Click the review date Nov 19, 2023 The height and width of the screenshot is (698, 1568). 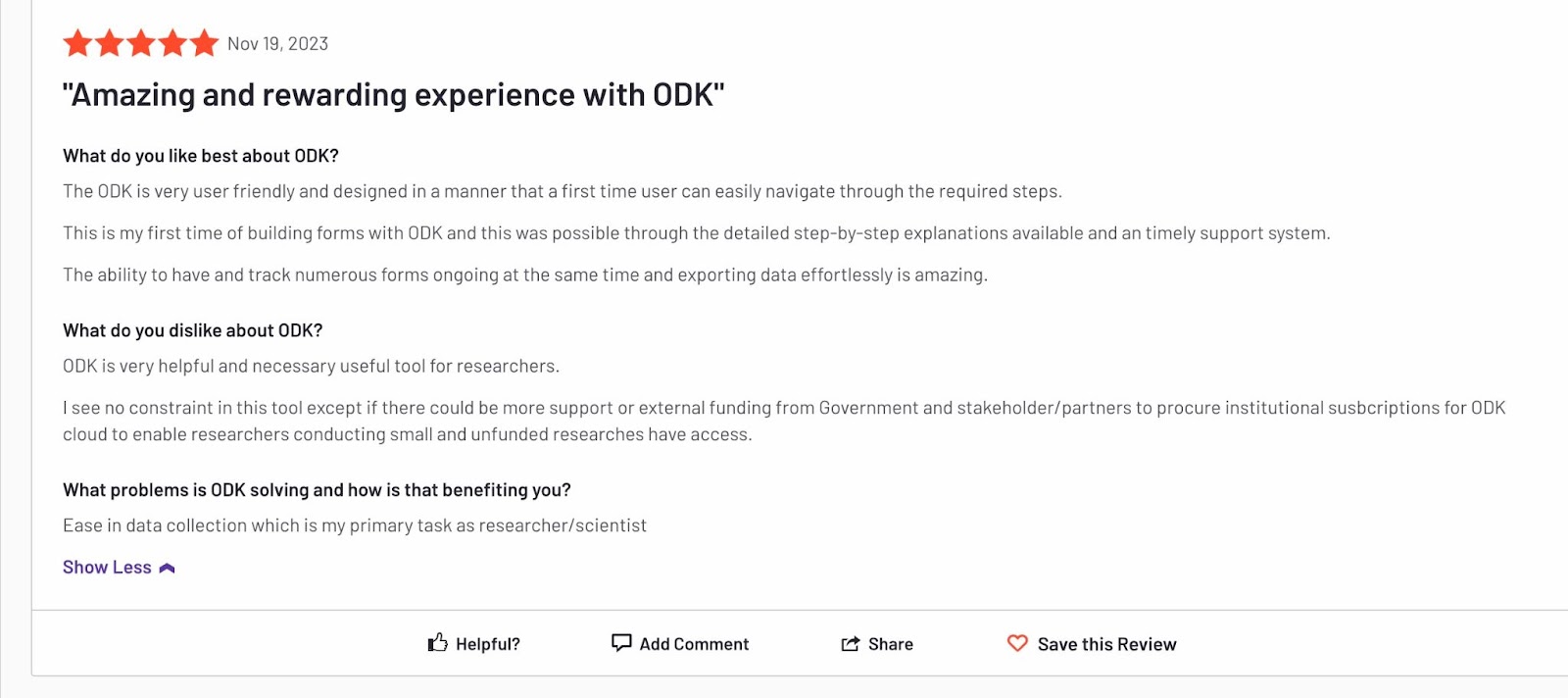278,44
